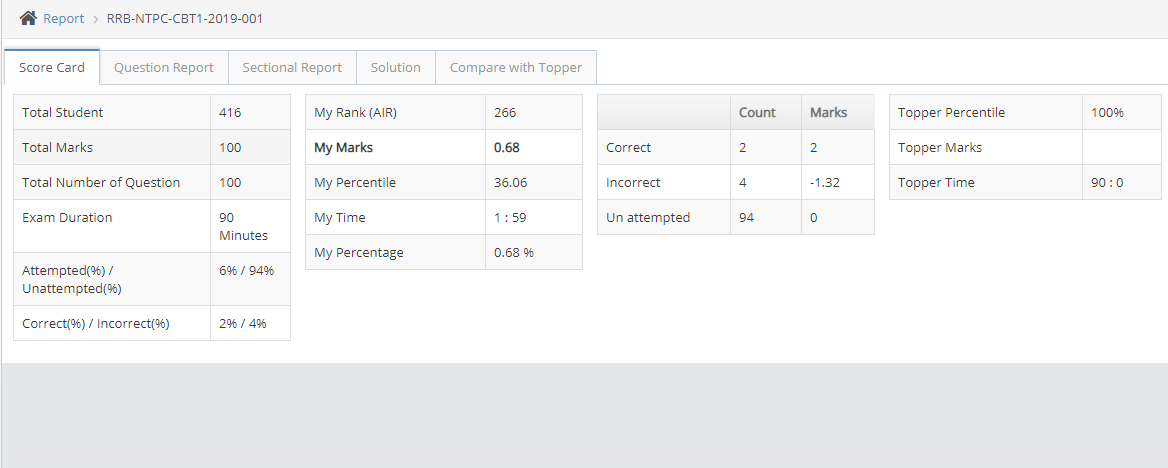
Task: Select the Total Number of Question label
Action: tap(101, 183)
